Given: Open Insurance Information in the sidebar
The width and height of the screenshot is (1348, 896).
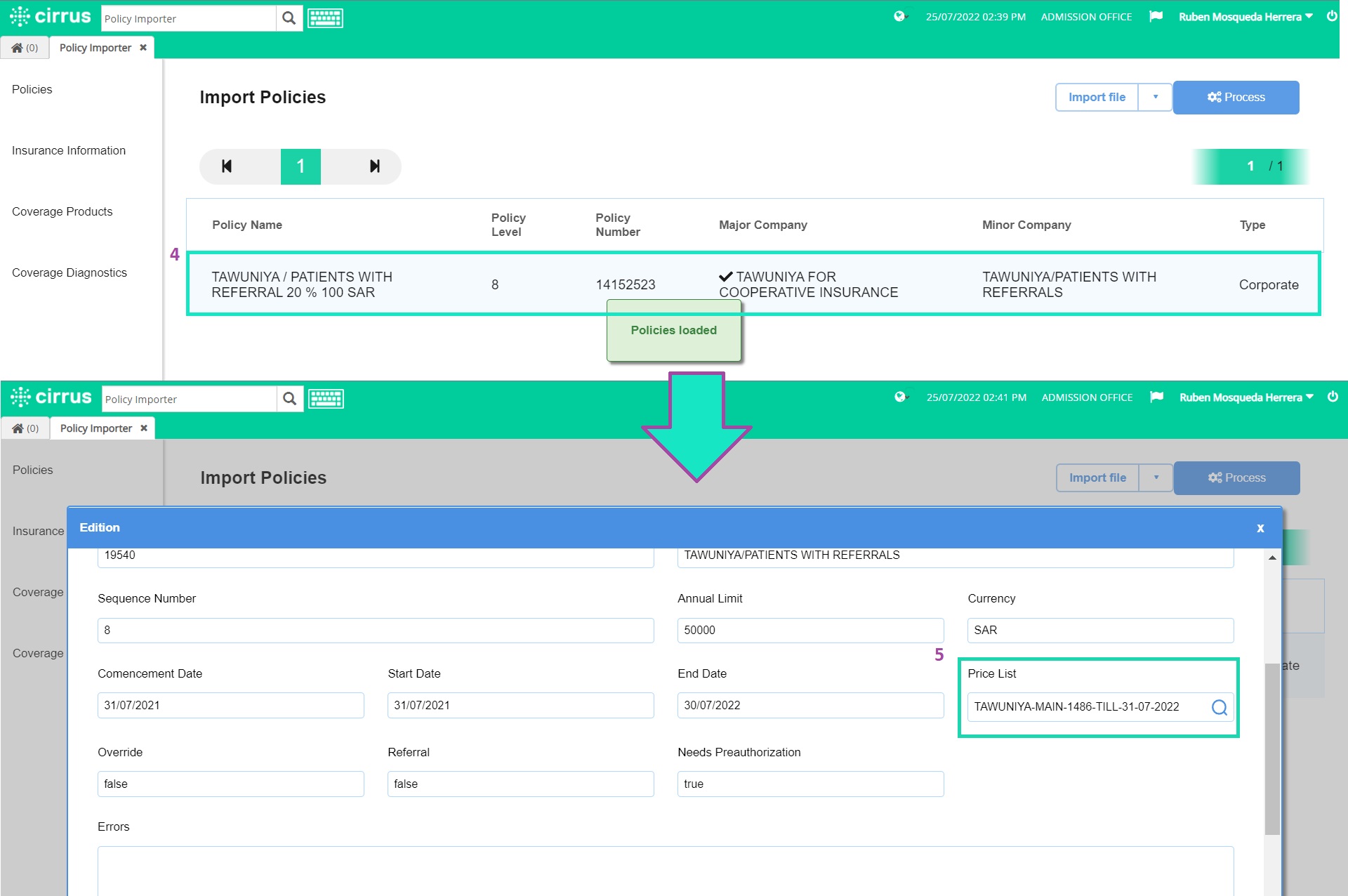Looking at the screenshot, I should click(x=69, y=150).
